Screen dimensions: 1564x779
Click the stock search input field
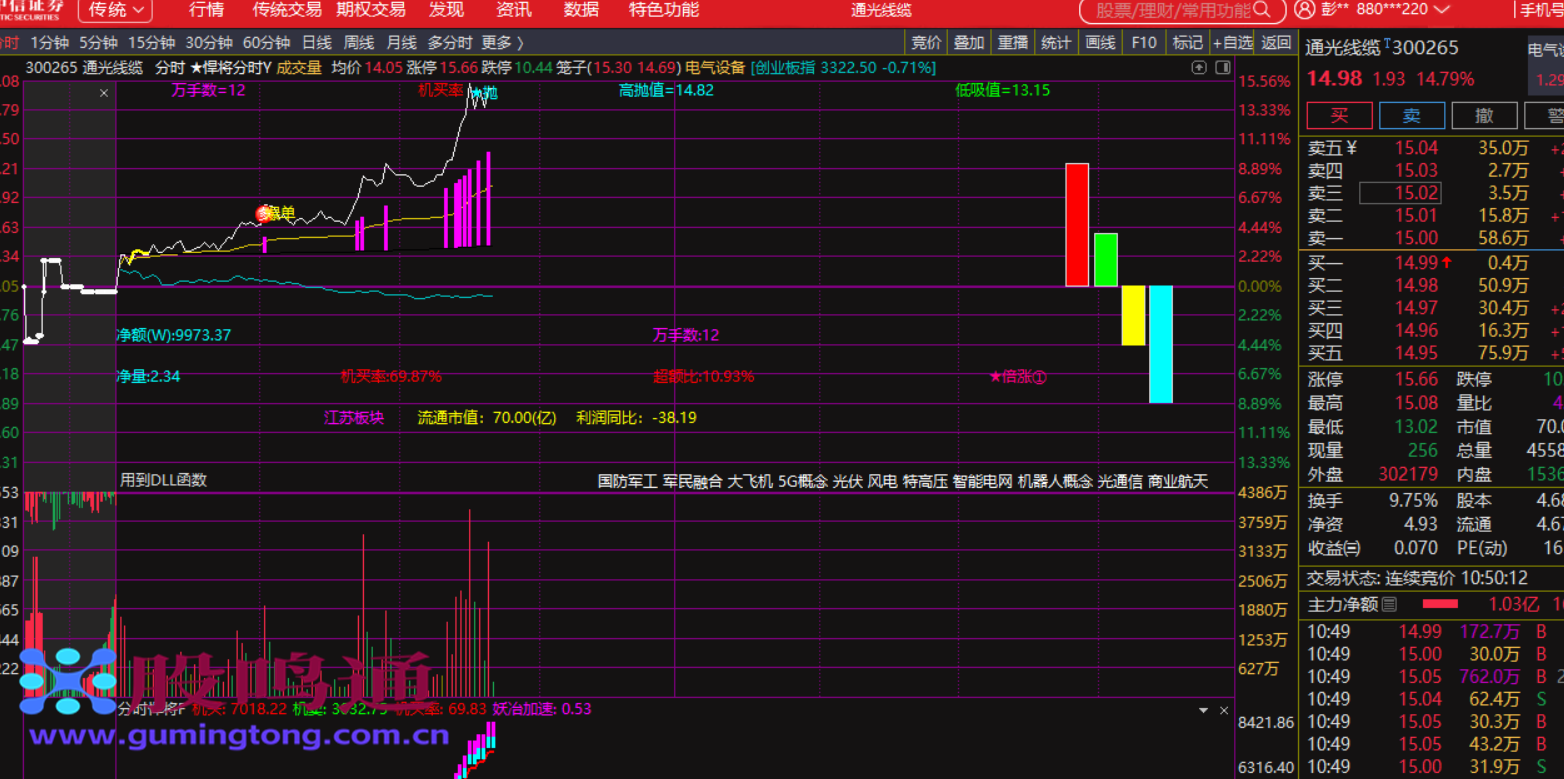click(1172, 10)
